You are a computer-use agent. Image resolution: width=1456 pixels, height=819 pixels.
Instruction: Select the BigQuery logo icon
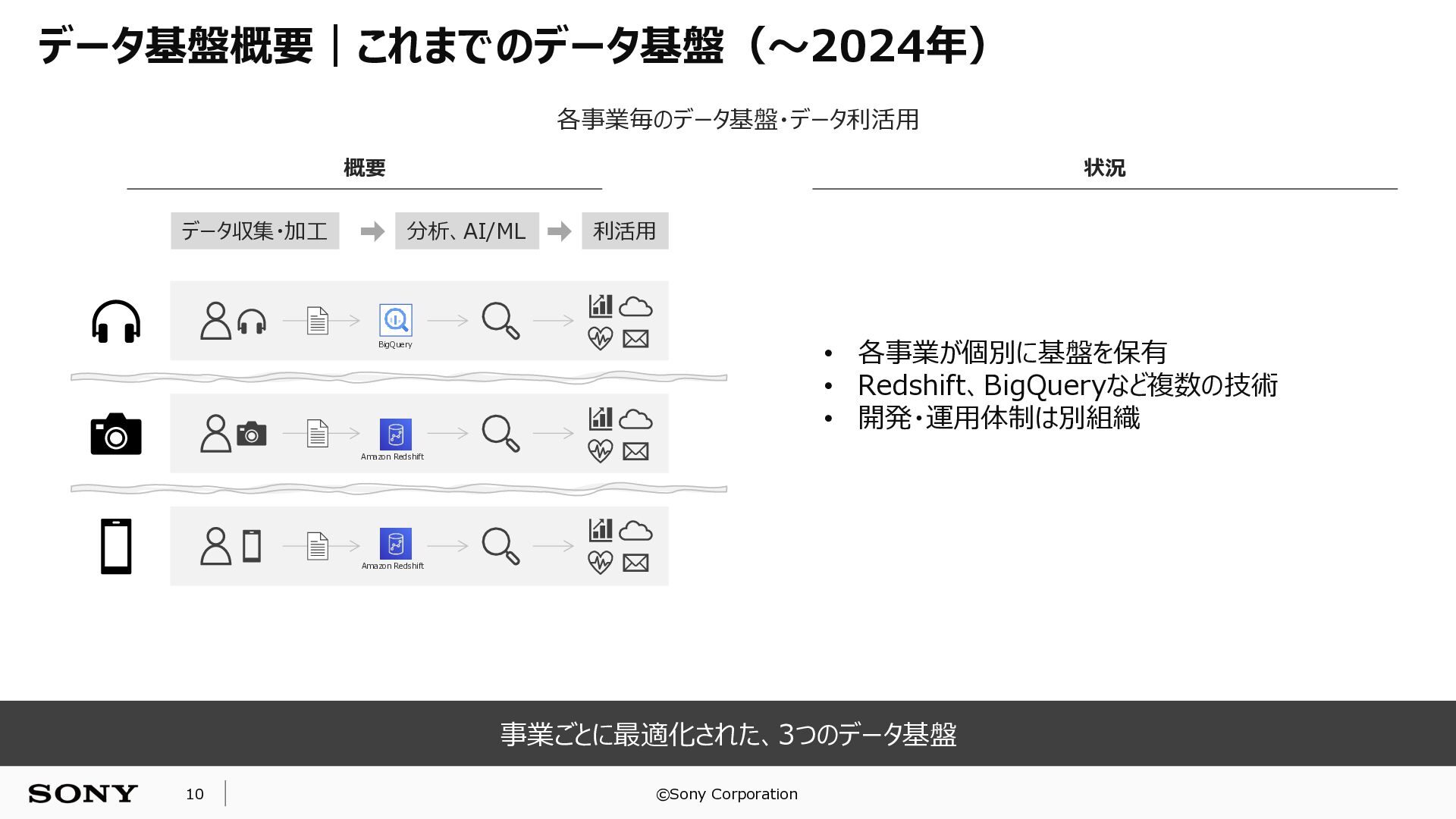(x=395, y=320)
